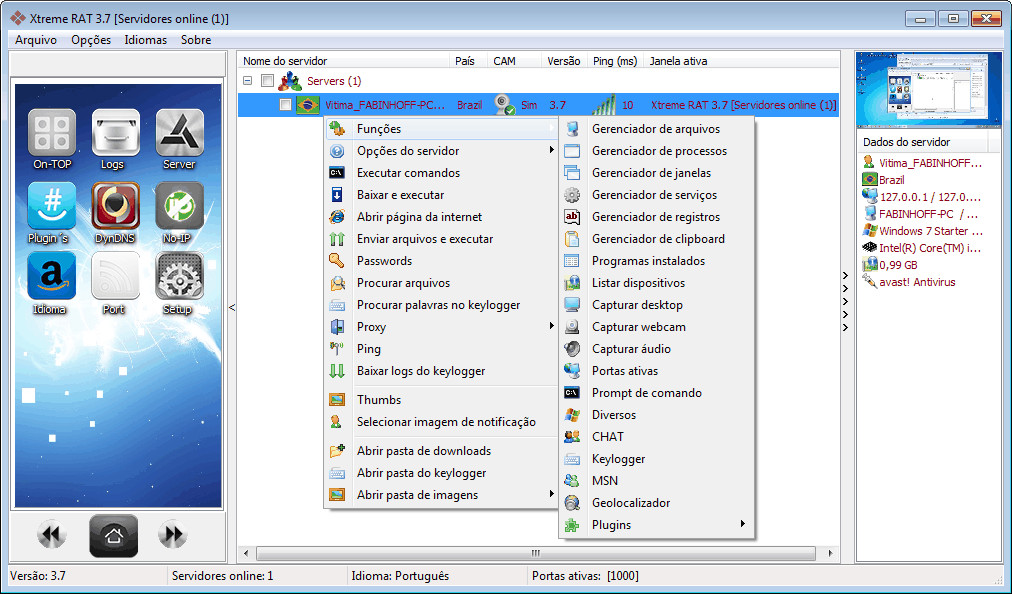The image size is (1012, 594).
Task: Expand Abrir pasta de imagens submenu
Action: [441, 495]
